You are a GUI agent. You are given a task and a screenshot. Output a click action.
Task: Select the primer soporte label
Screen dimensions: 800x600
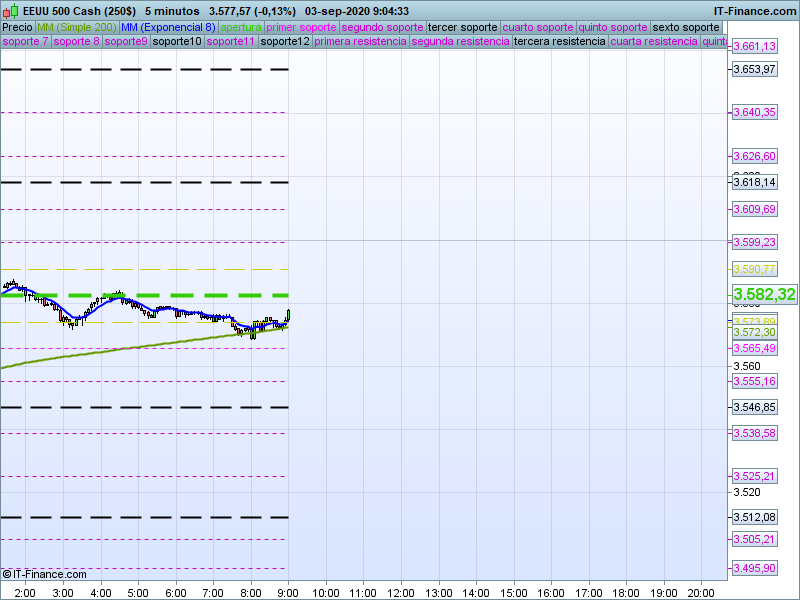pos(302,27)
